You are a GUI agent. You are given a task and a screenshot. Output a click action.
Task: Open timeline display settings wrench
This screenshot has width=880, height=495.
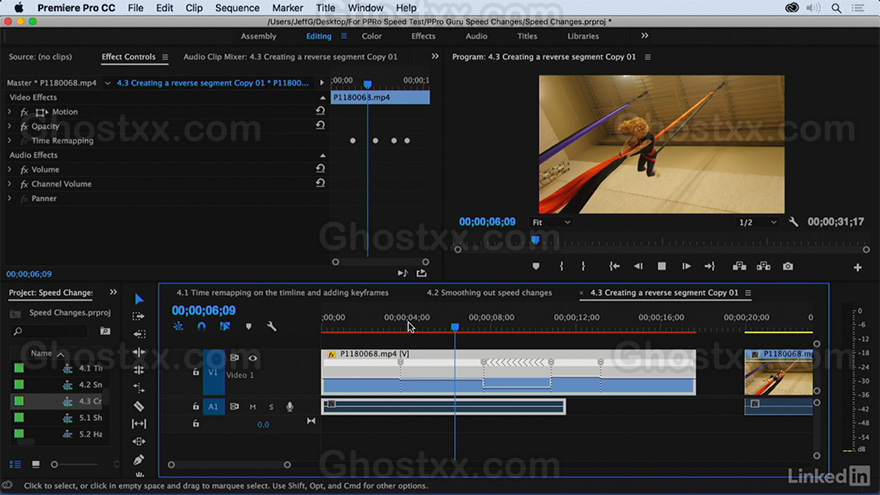tap(272, 326)
